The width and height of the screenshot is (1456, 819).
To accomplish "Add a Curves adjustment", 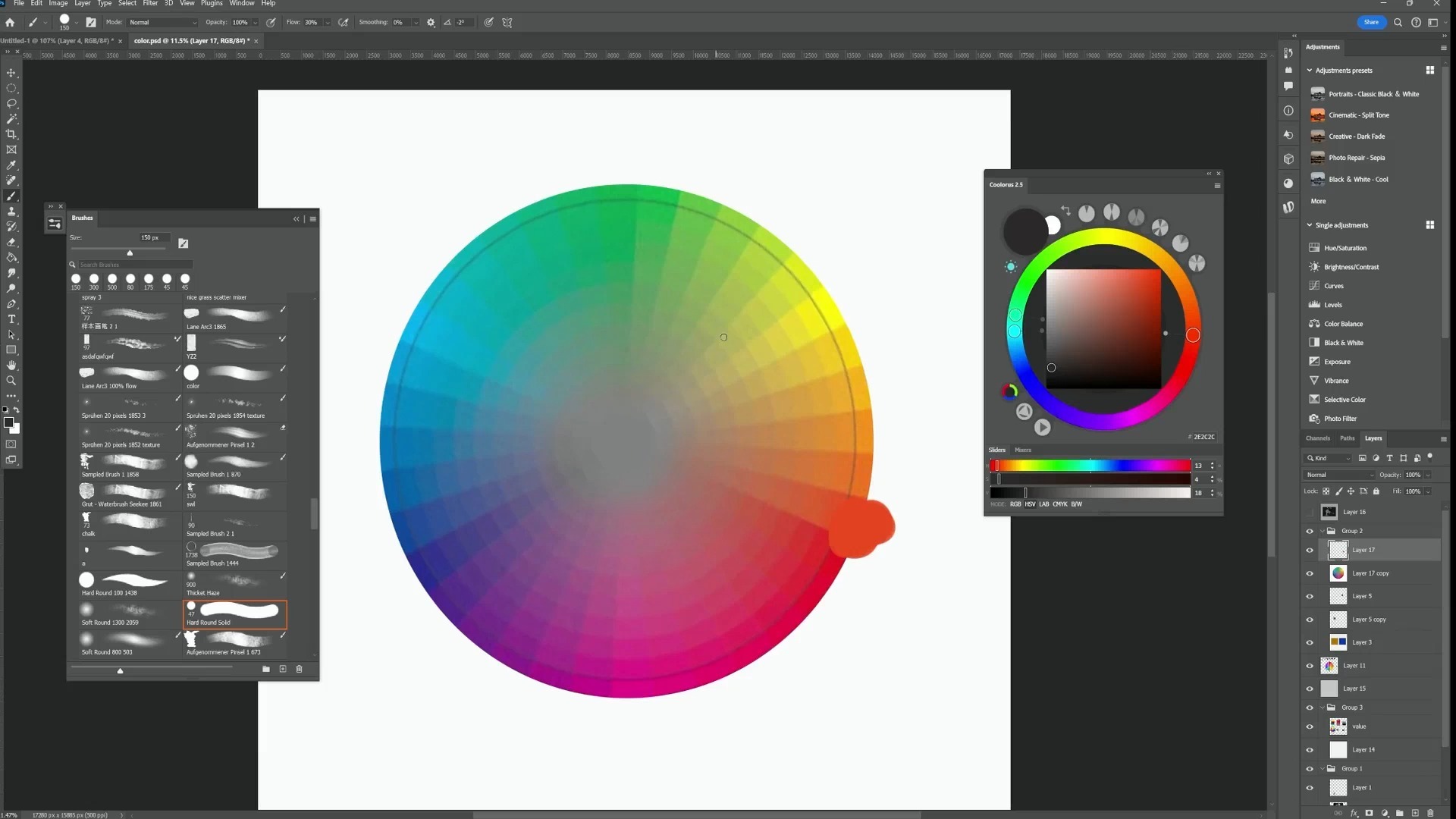I will pos(1333,286).
